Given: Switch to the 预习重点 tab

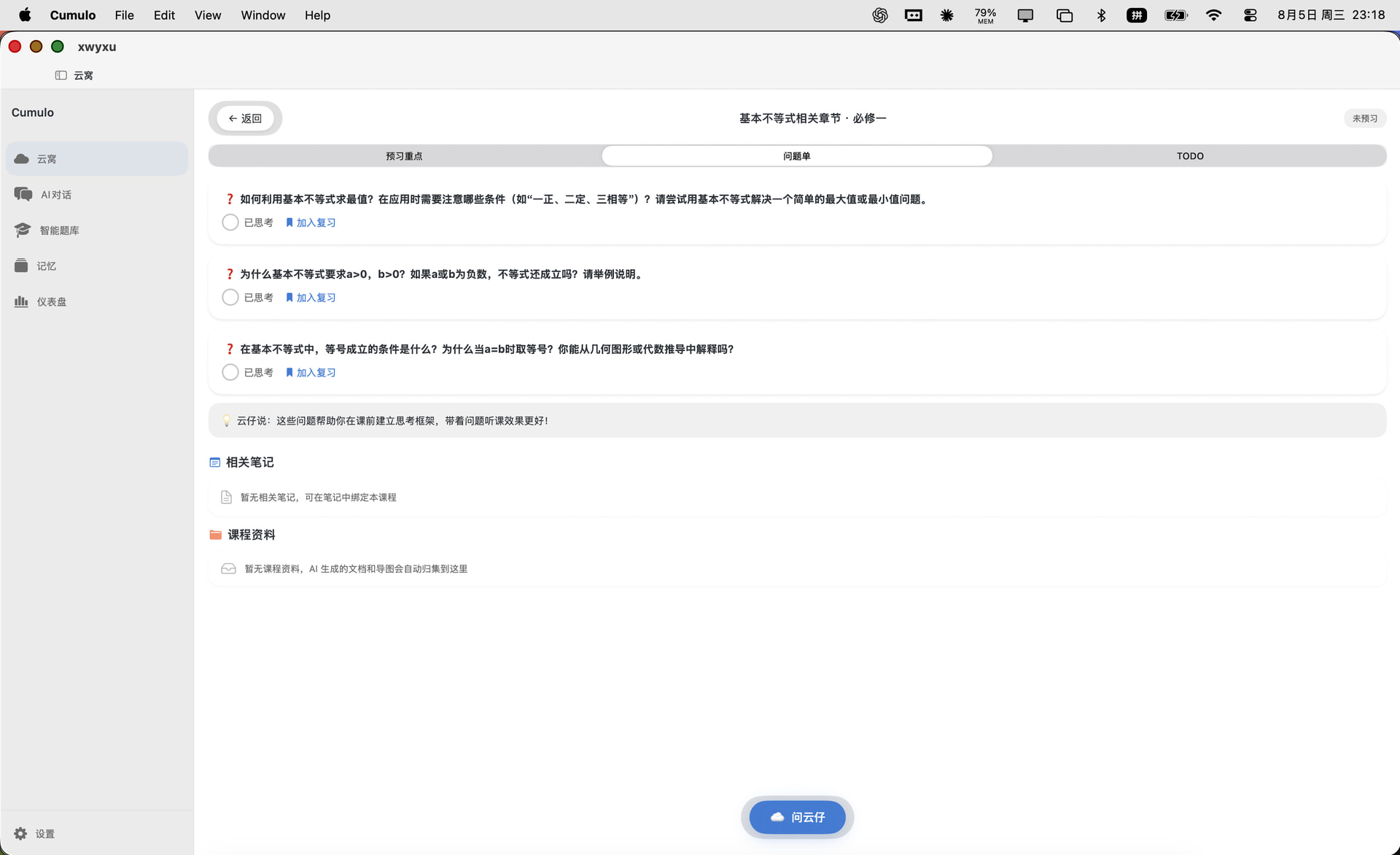Looking at the screenshot, I should (404, 155).
